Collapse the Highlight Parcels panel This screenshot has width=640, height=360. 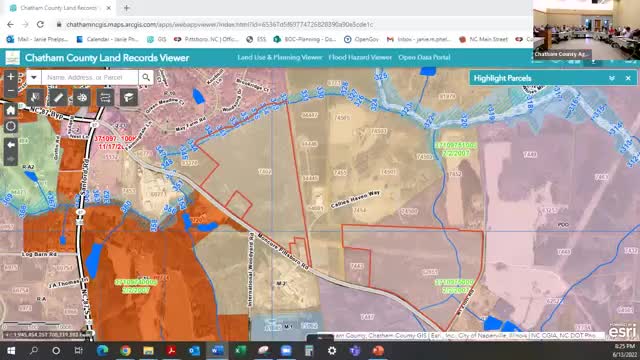(x=611, y=78)
